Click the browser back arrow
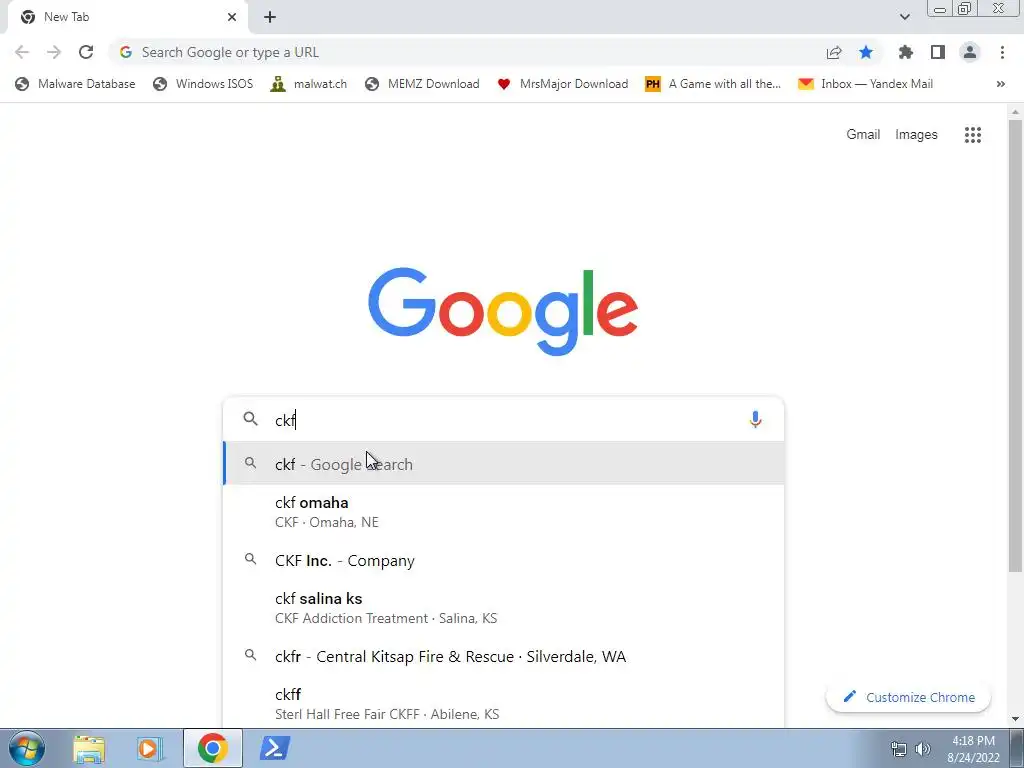 coord(22,52)
